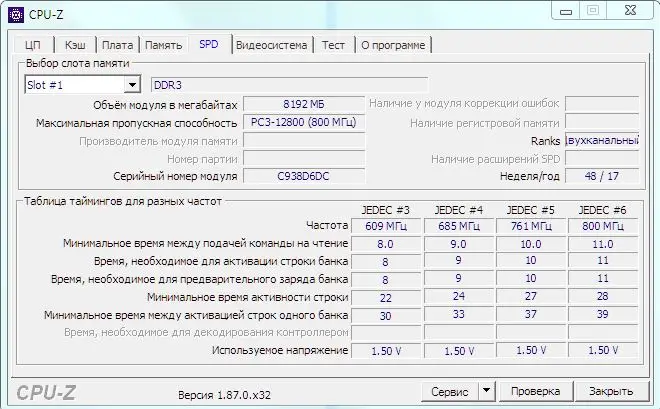Screen dimensions: 660x409
Task: Click the 11.0 CAS latency cell
Action: [x=603, y=244]
